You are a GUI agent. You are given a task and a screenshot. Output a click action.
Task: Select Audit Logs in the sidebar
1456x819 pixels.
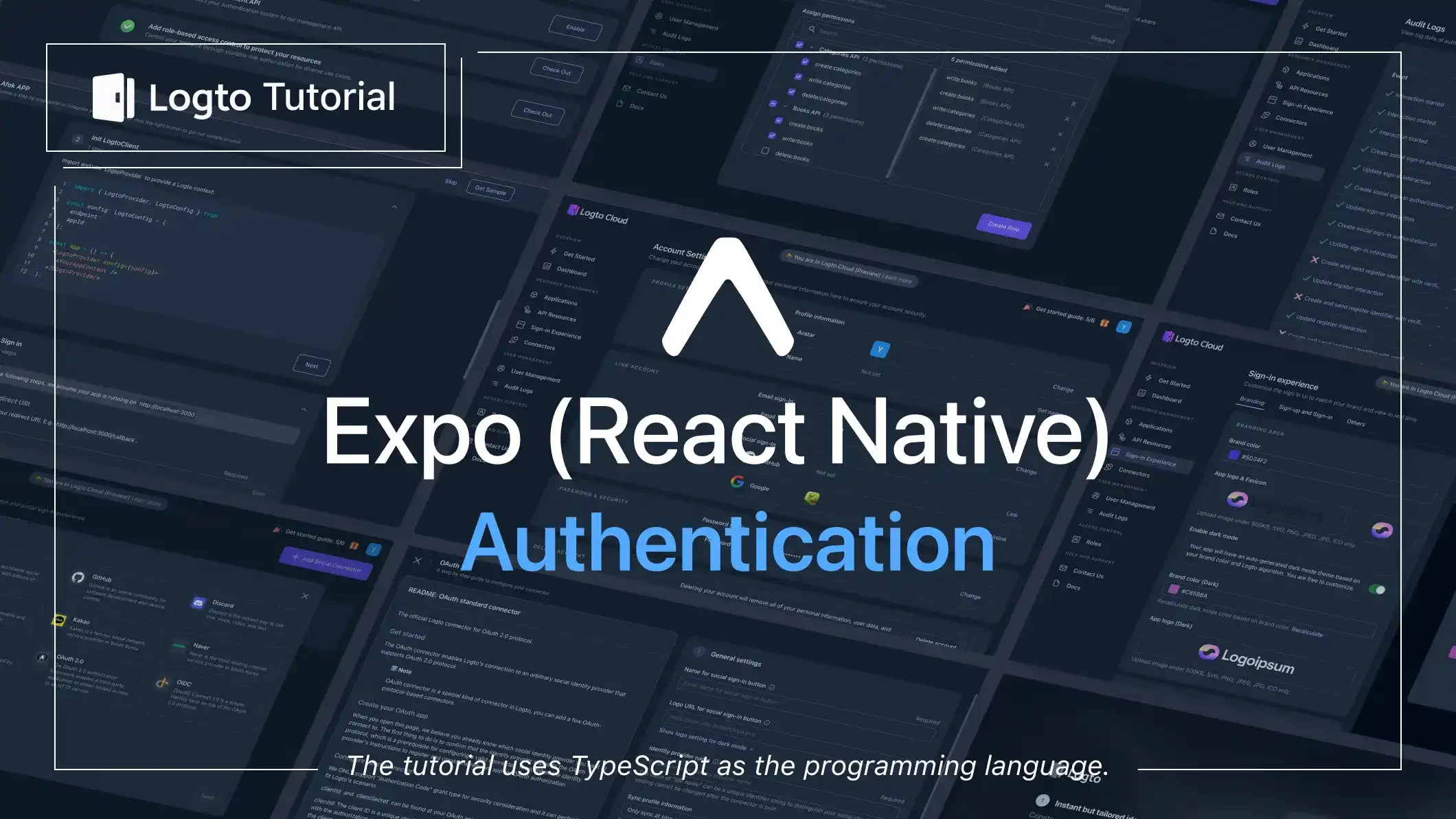pos(519,388)
